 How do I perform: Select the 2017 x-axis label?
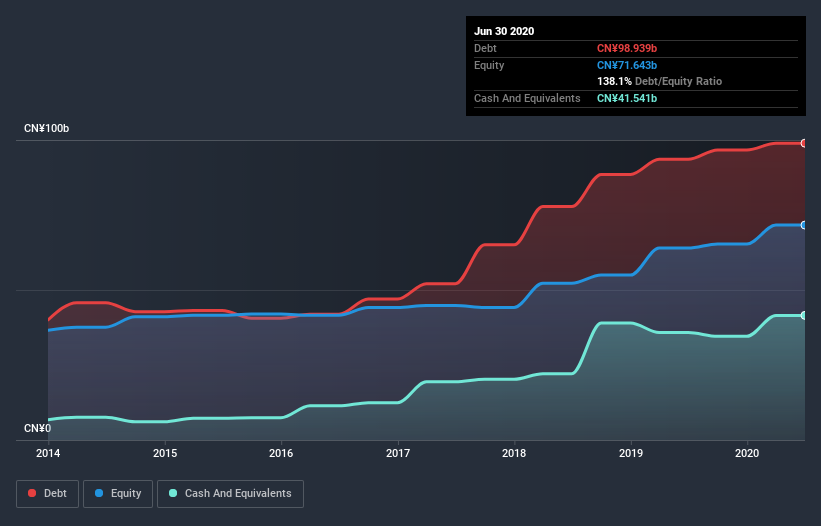(398, 453)
